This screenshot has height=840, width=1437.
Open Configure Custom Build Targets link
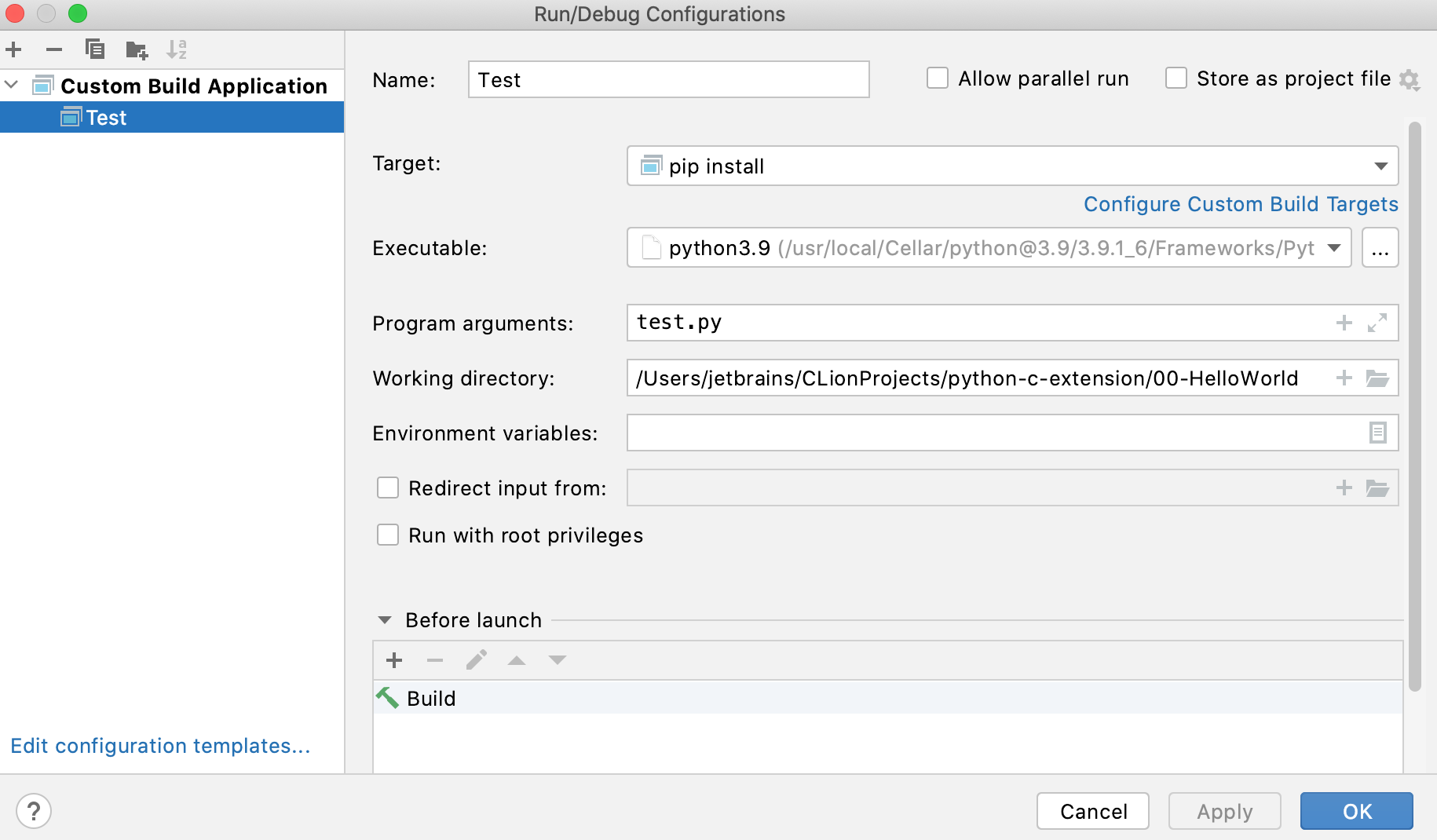click(x=1240, y=203)
